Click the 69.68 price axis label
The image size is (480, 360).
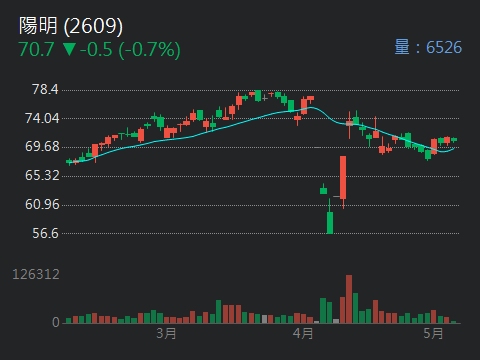(42, 146)
